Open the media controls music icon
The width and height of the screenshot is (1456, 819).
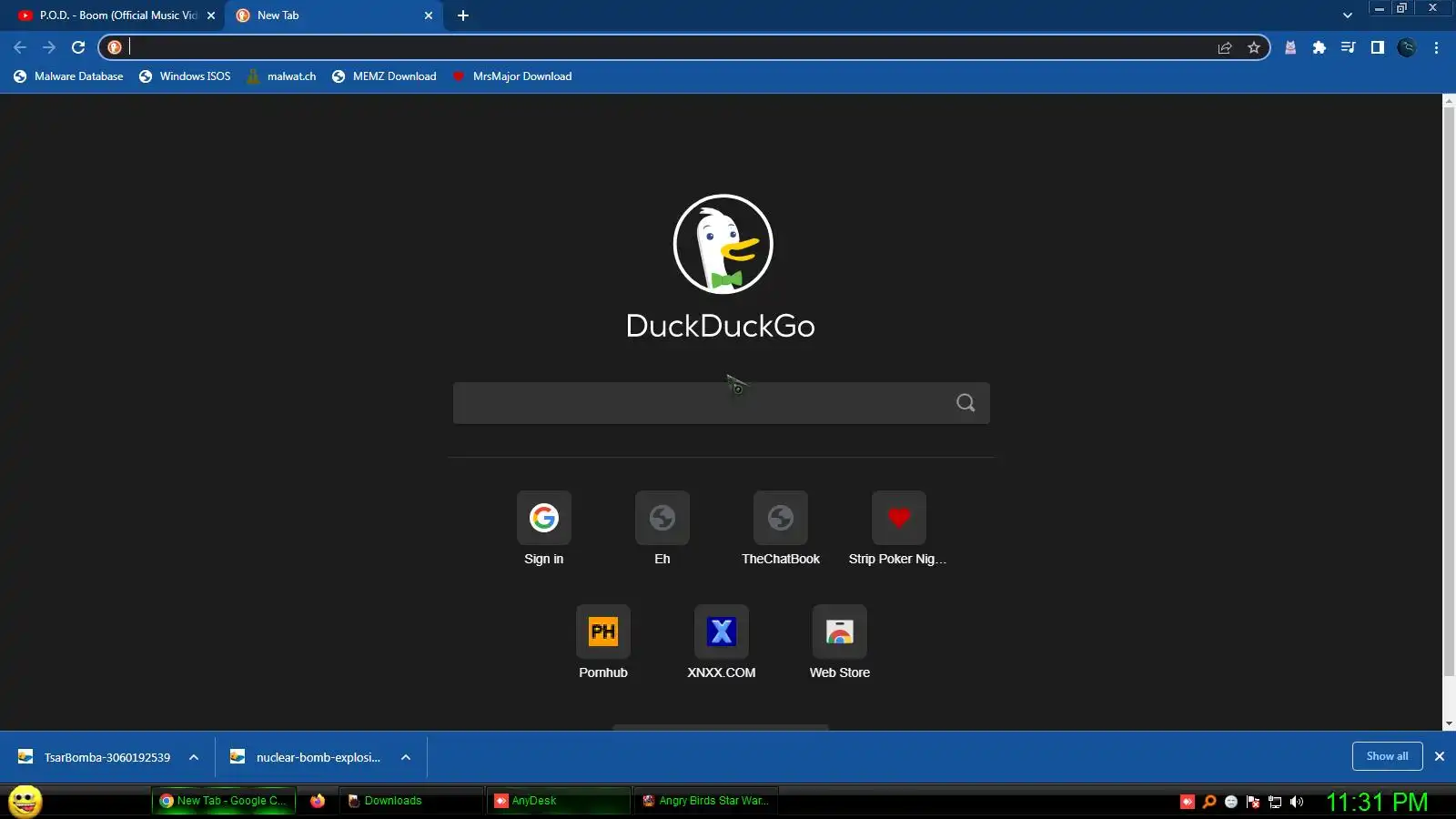click(x=1349, y=47)
